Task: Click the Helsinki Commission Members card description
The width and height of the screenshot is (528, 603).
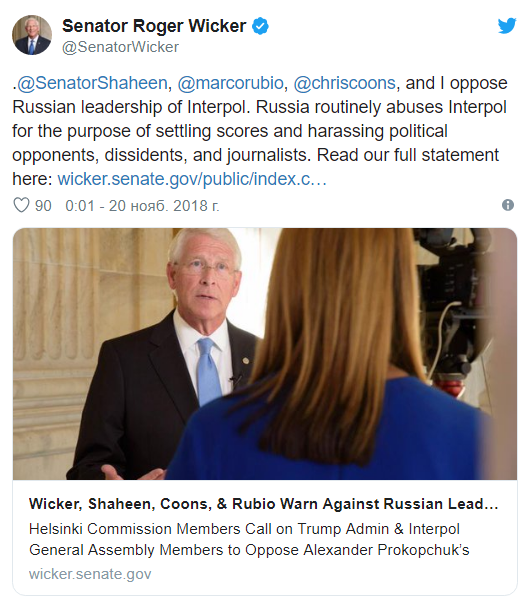Action: pos(249,539)
